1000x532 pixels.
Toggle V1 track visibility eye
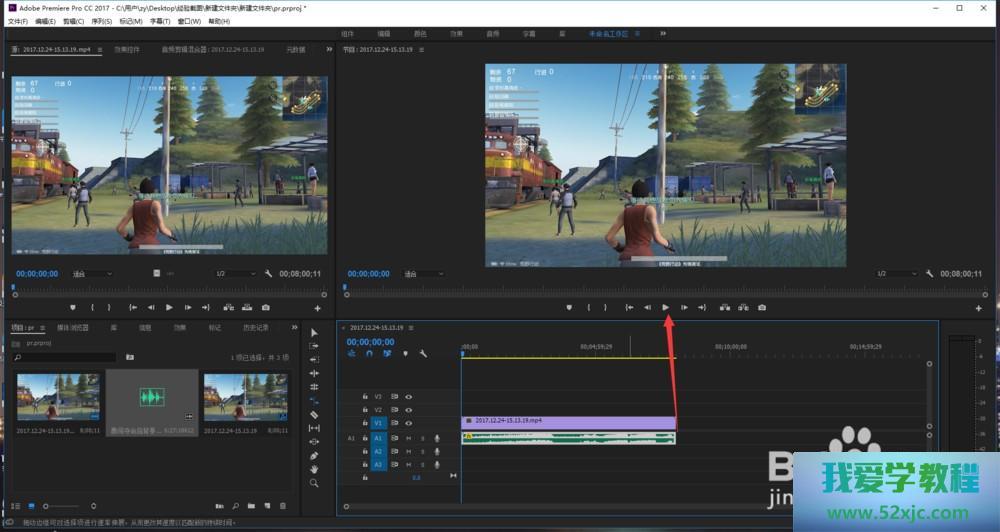pyautogui.click(x=408, y=423)
